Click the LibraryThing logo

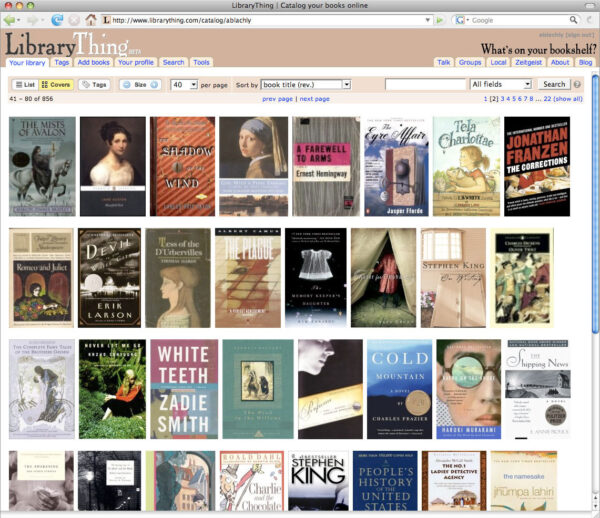click(73, 45)
